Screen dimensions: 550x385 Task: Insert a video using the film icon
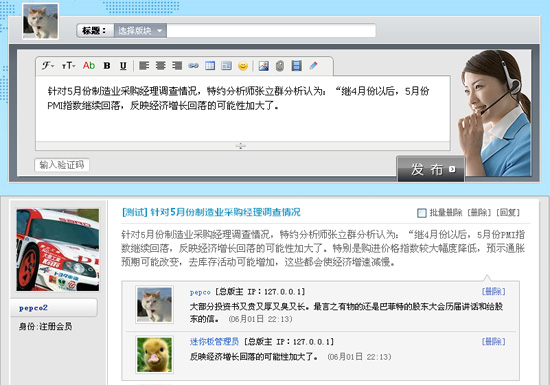296,66
